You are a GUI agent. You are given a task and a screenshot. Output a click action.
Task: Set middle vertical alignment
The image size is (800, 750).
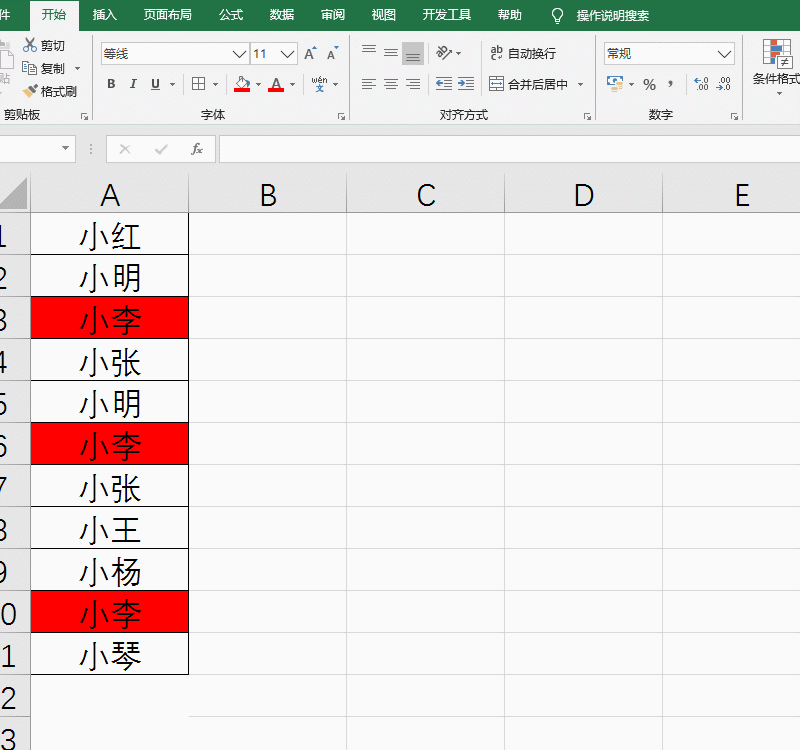pos(391,53)
